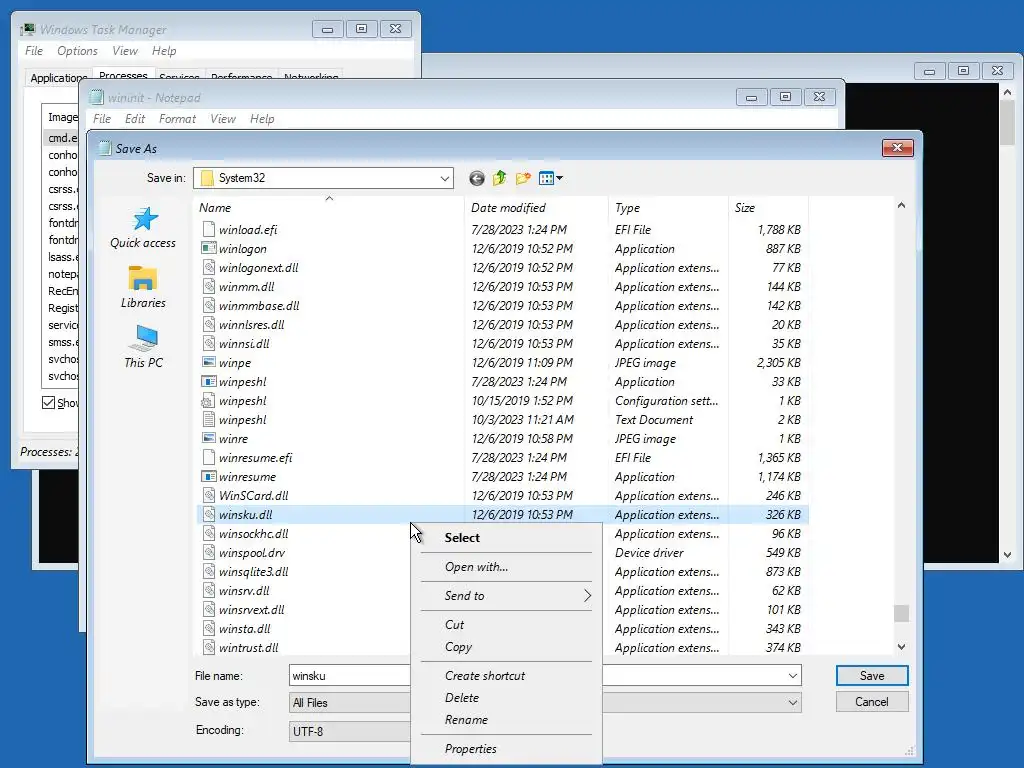Select the winsockhc.dll file icon
This screenshot has height=768, width=1024.
[x=208, y=533]
